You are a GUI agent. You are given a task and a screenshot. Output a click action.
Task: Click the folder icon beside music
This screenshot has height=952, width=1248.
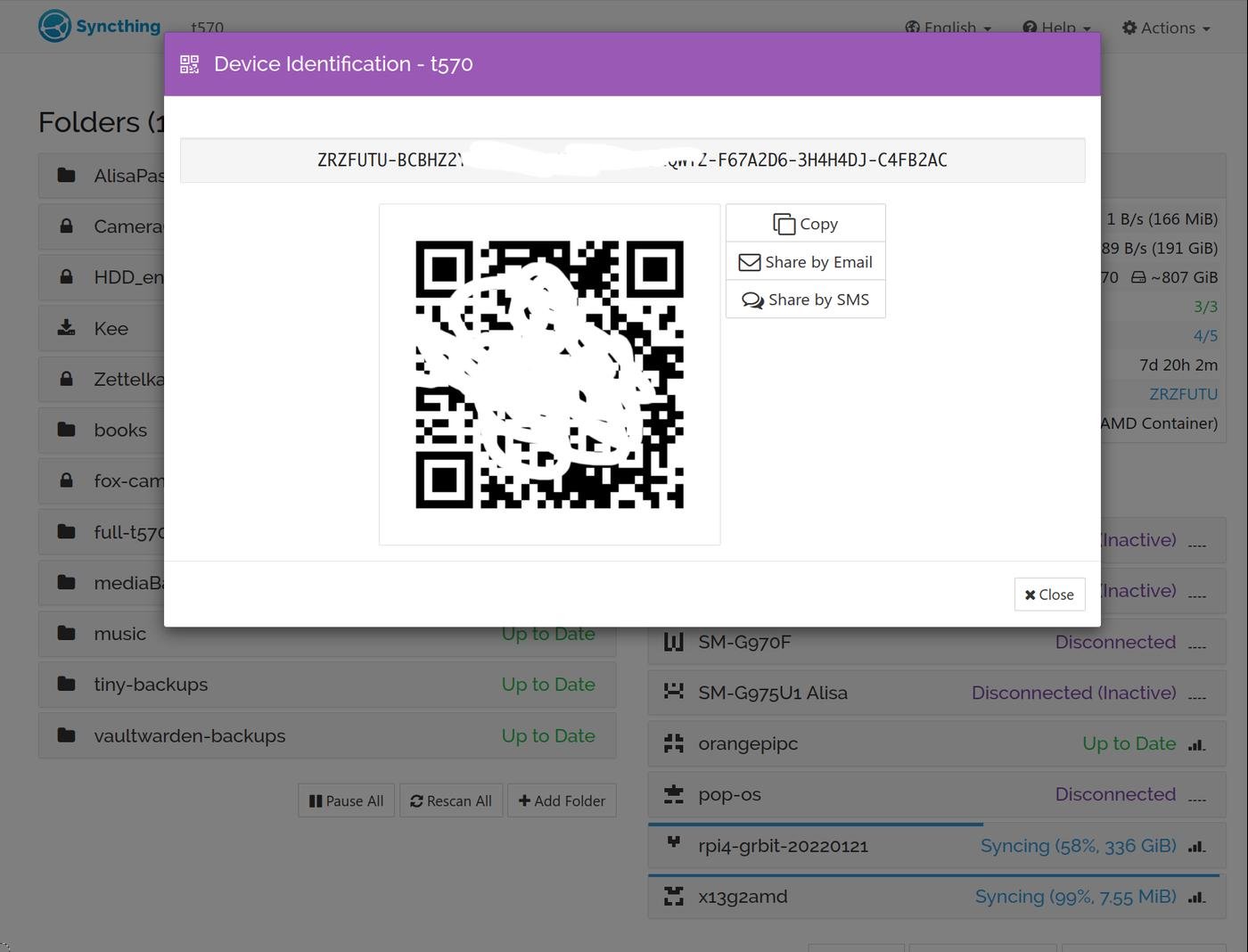[x=66, y=634]
